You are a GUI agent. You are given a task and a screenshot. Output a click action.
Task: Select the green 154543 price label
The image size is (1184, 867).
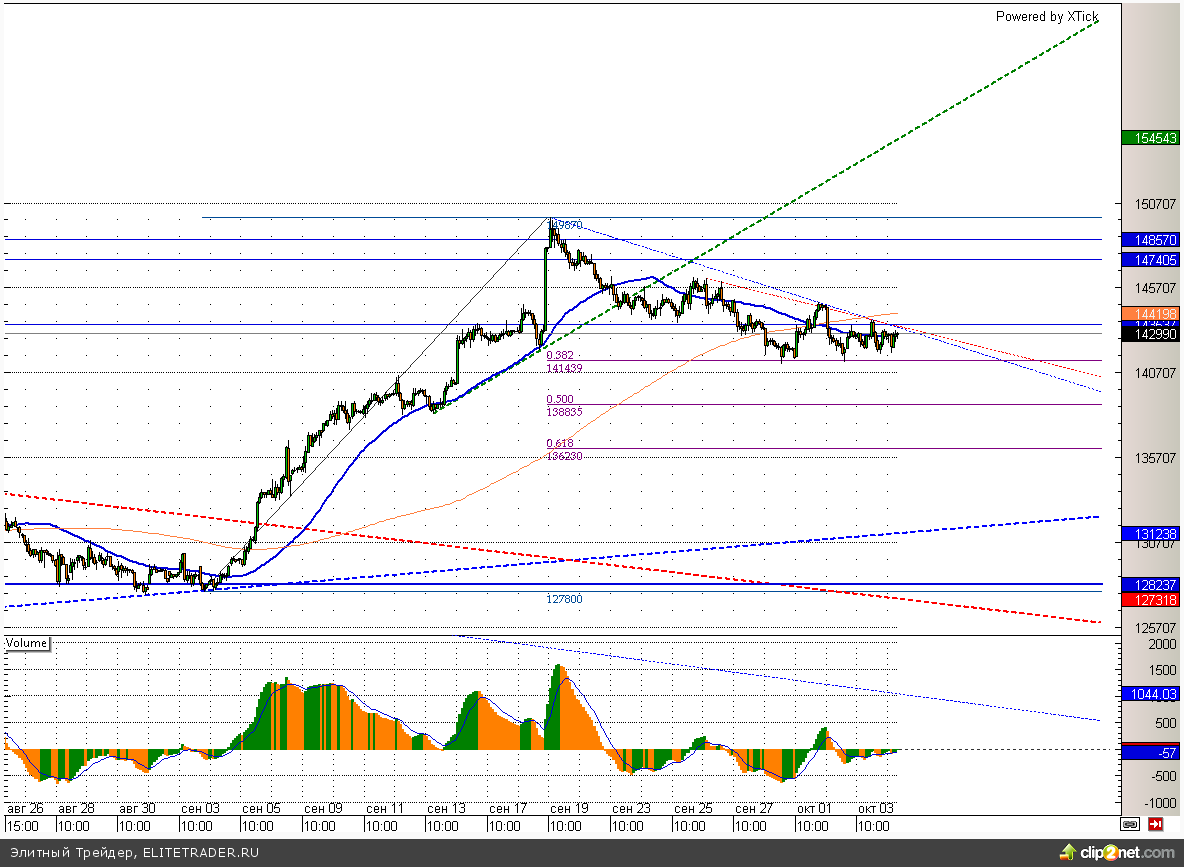[1152, 137]
